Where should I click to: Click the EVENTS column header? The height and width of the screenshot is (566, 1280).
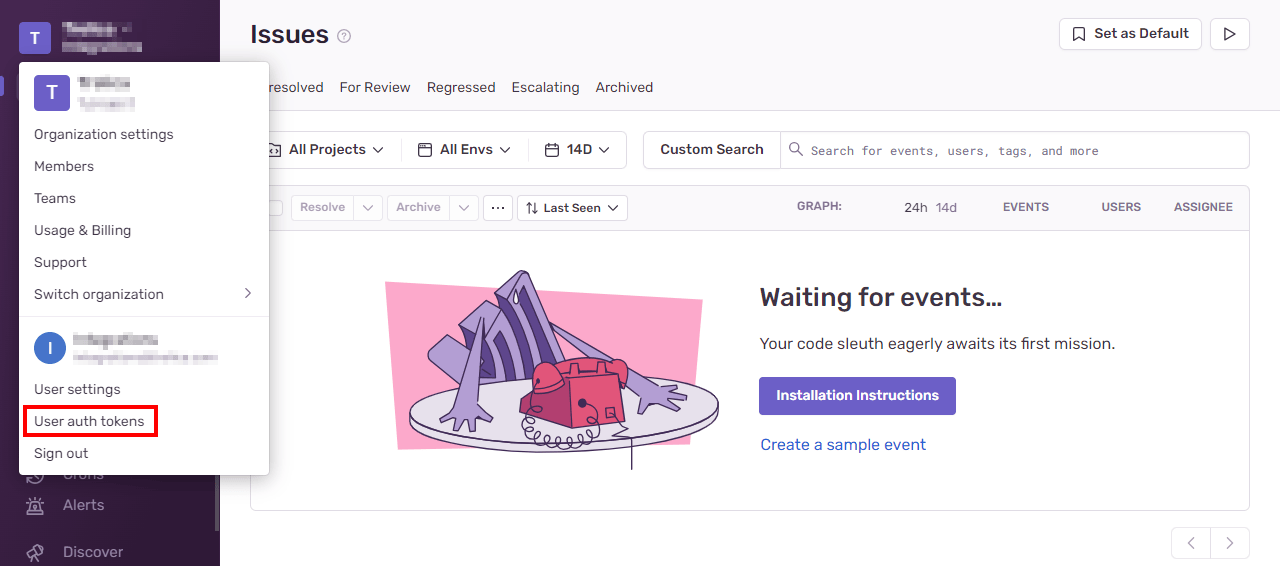[1026, 207]
